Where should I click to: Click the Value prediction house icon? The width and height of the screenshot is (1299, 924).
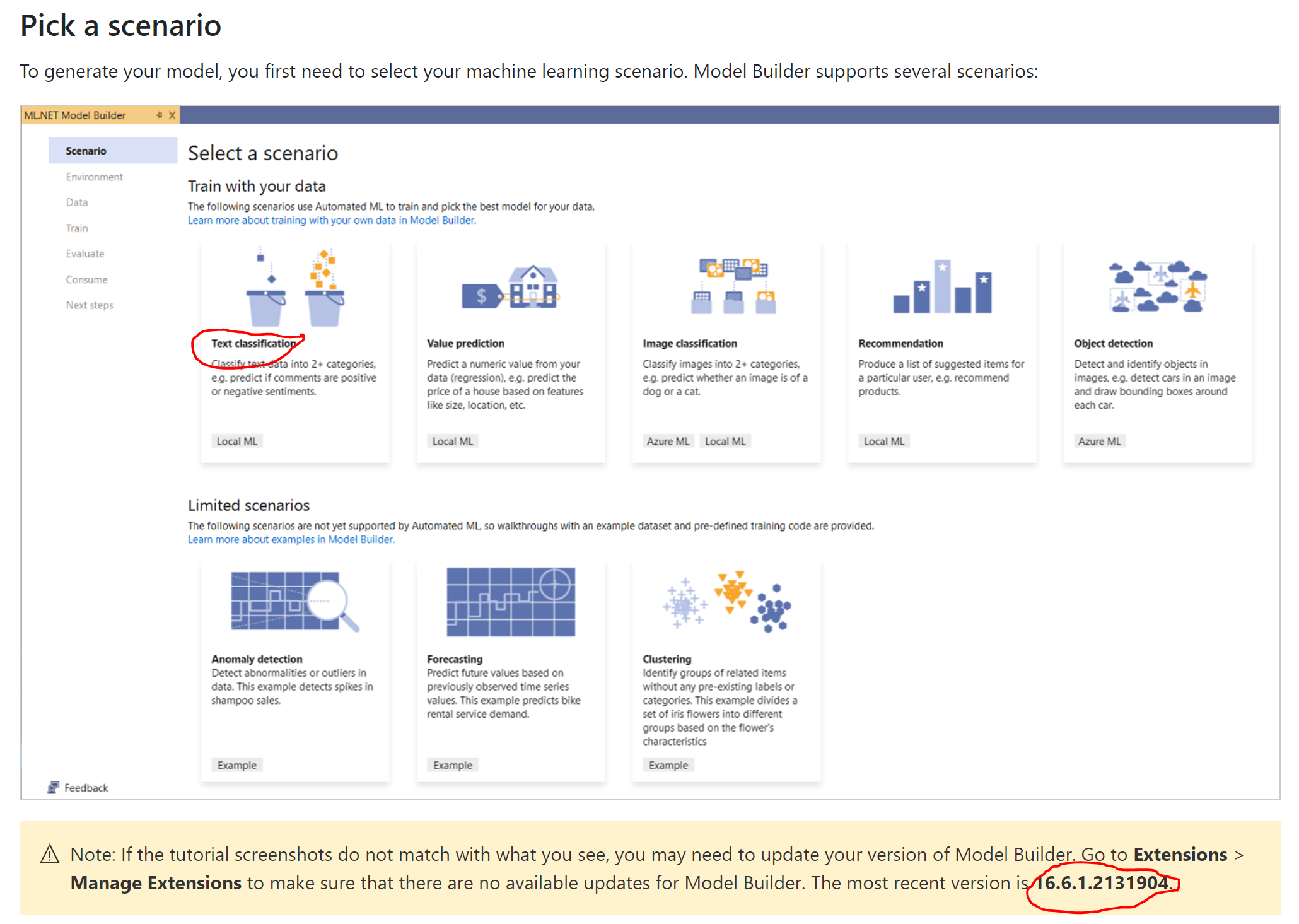coord(512,290)
